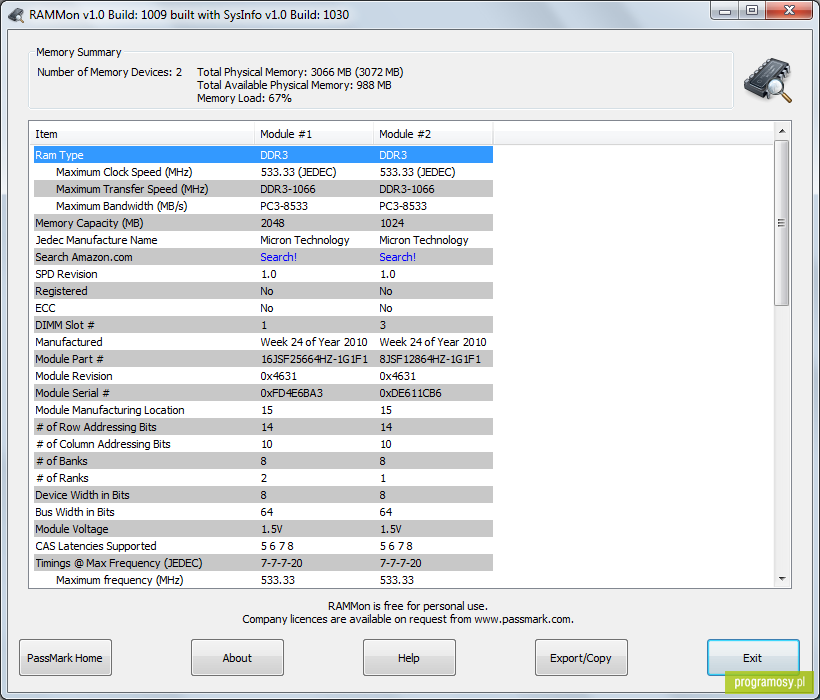Viewport: 820px width, 700px height.
Task: Minimize the RAMMon window
Action: point(725,11)
